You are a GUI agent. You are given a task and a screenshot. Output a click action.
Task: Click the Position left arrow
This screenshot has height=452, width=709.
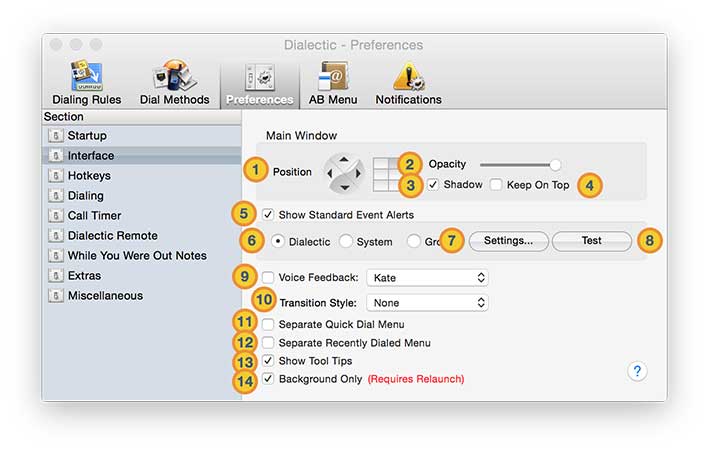pos(330,173)
